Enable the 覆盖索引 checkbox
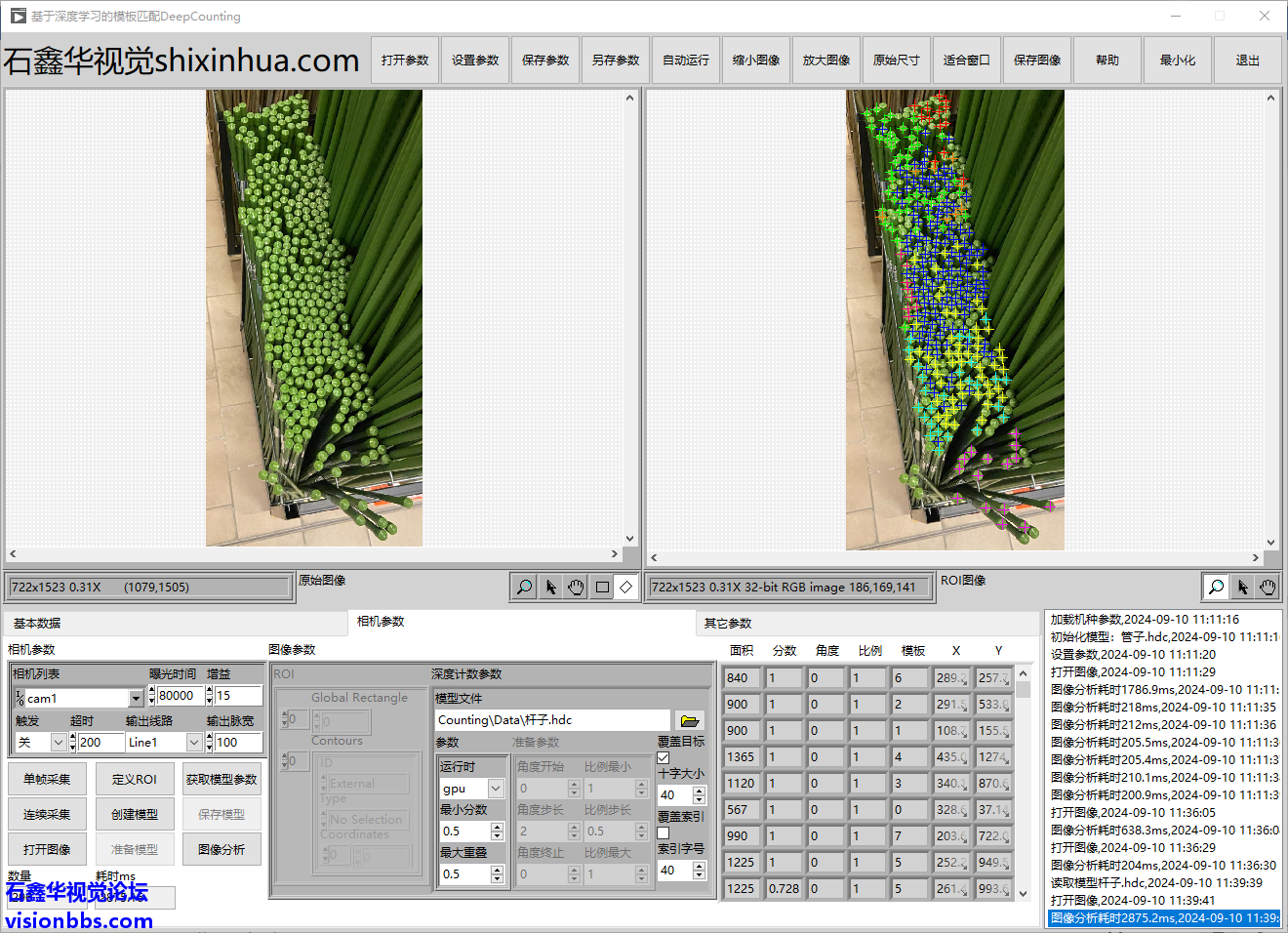 [x=664, y=832]
